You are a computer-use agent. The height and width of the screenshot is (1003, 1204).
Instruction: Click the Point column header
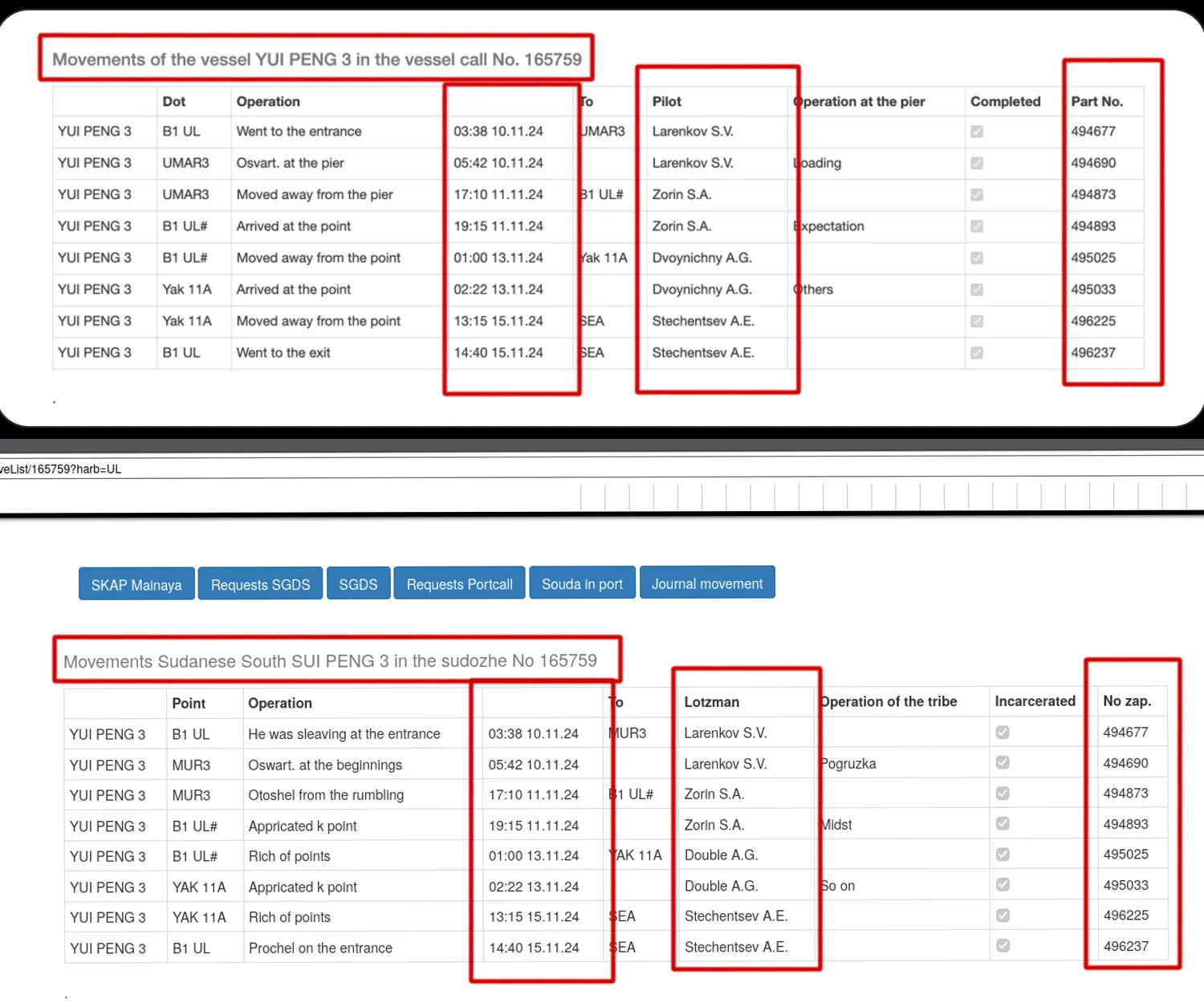point(189,704)
